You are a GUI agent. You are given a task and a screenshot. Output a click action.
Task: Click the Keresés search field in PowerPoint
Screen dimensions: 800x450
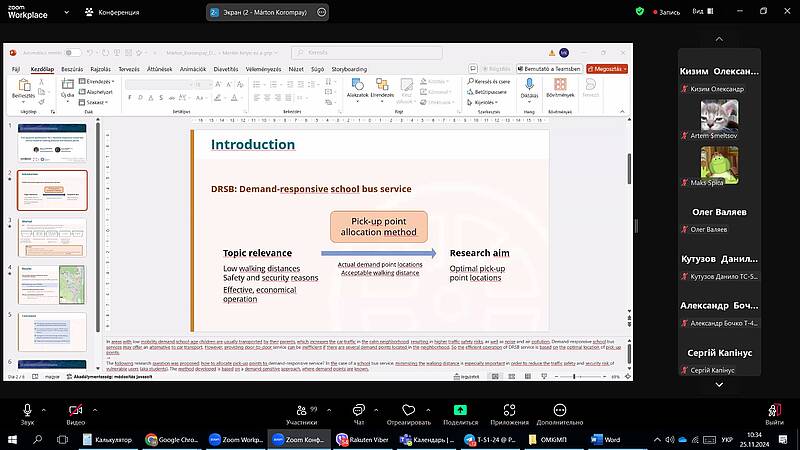[367, 53]
